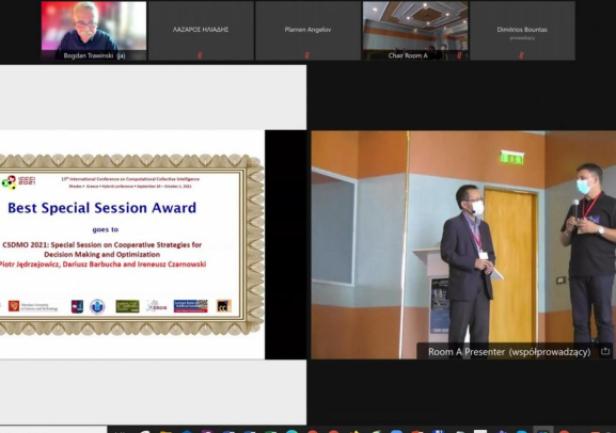Click the muted microphone icon on ΛΑΖΑΡΟΣ ΗΛΙΑΔΗΣ tile
This screenshot has height=433, width=616.
coord(200,55)
